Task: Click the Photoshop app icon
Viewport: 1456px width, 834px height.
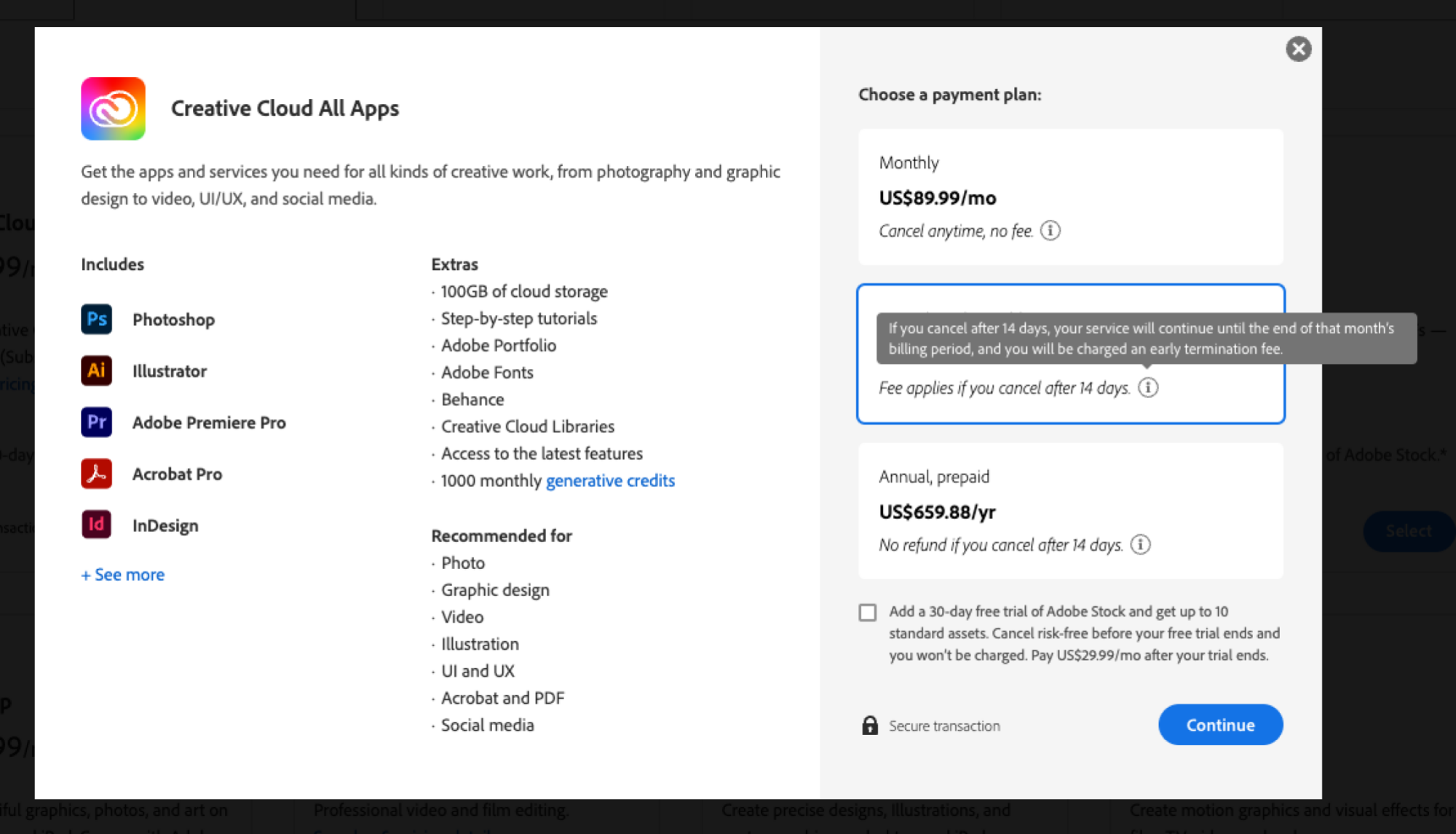Action: (96, 319)
